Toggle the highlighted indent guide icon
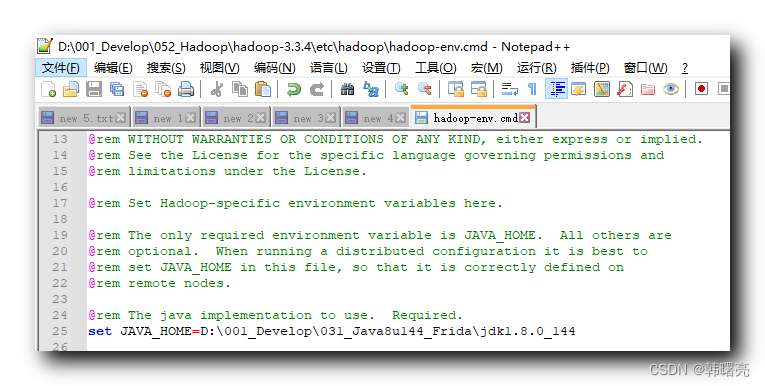 tap(556, 89)
